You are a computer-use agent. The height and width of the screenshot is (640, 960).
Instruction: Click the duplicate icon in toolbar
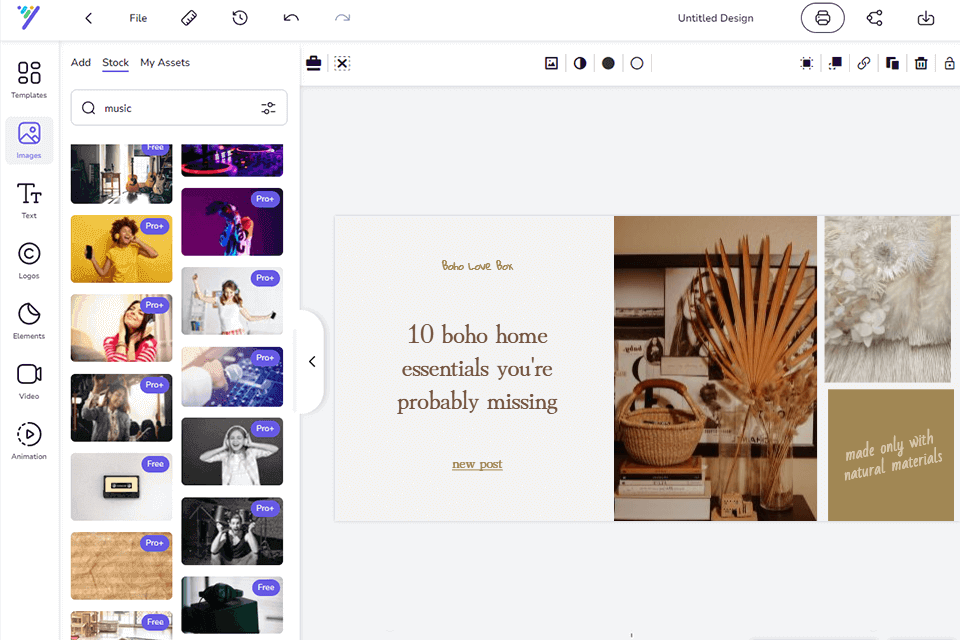point(892,63)
